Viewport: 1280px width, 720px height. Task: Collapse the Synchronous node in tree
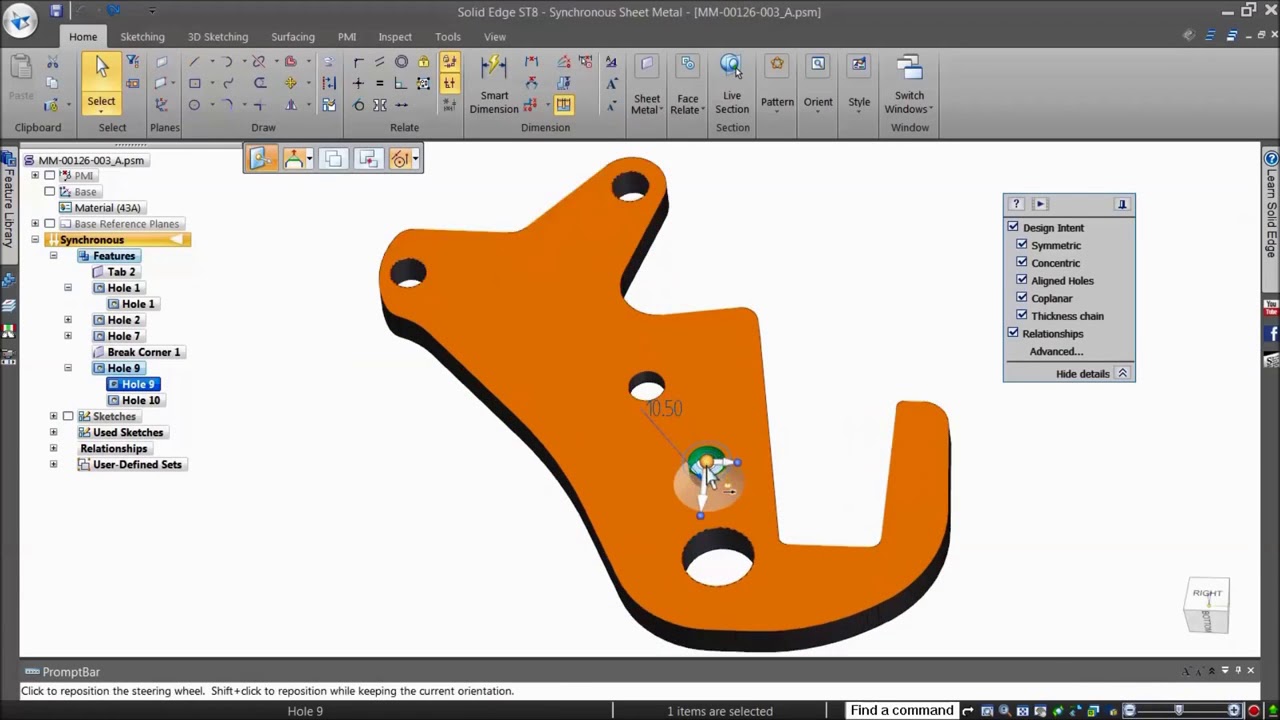point(35,240)
